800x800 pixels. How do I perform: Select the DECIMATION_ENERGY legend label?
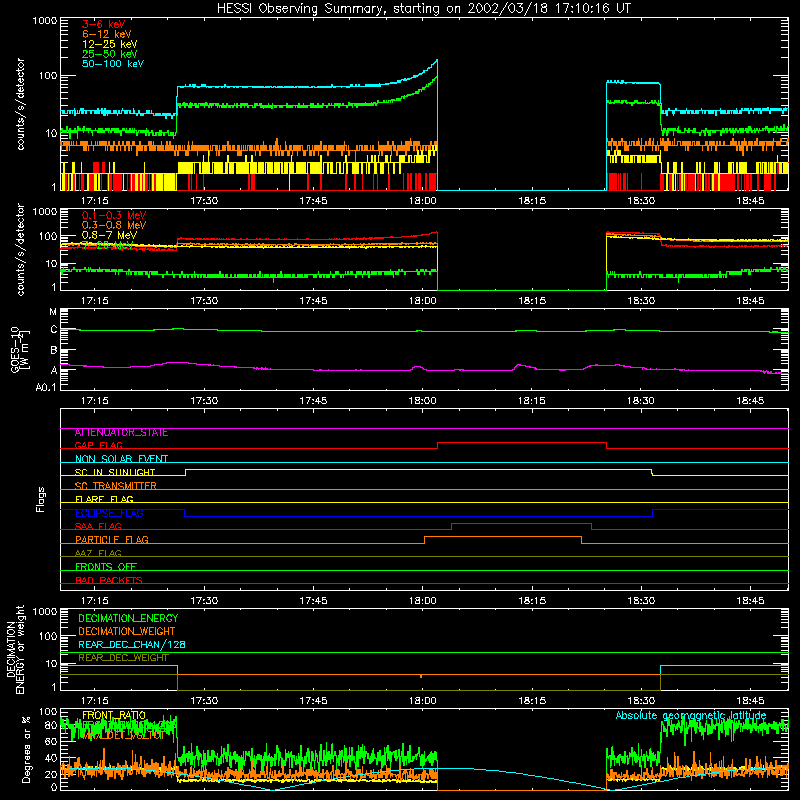point(128,618)
